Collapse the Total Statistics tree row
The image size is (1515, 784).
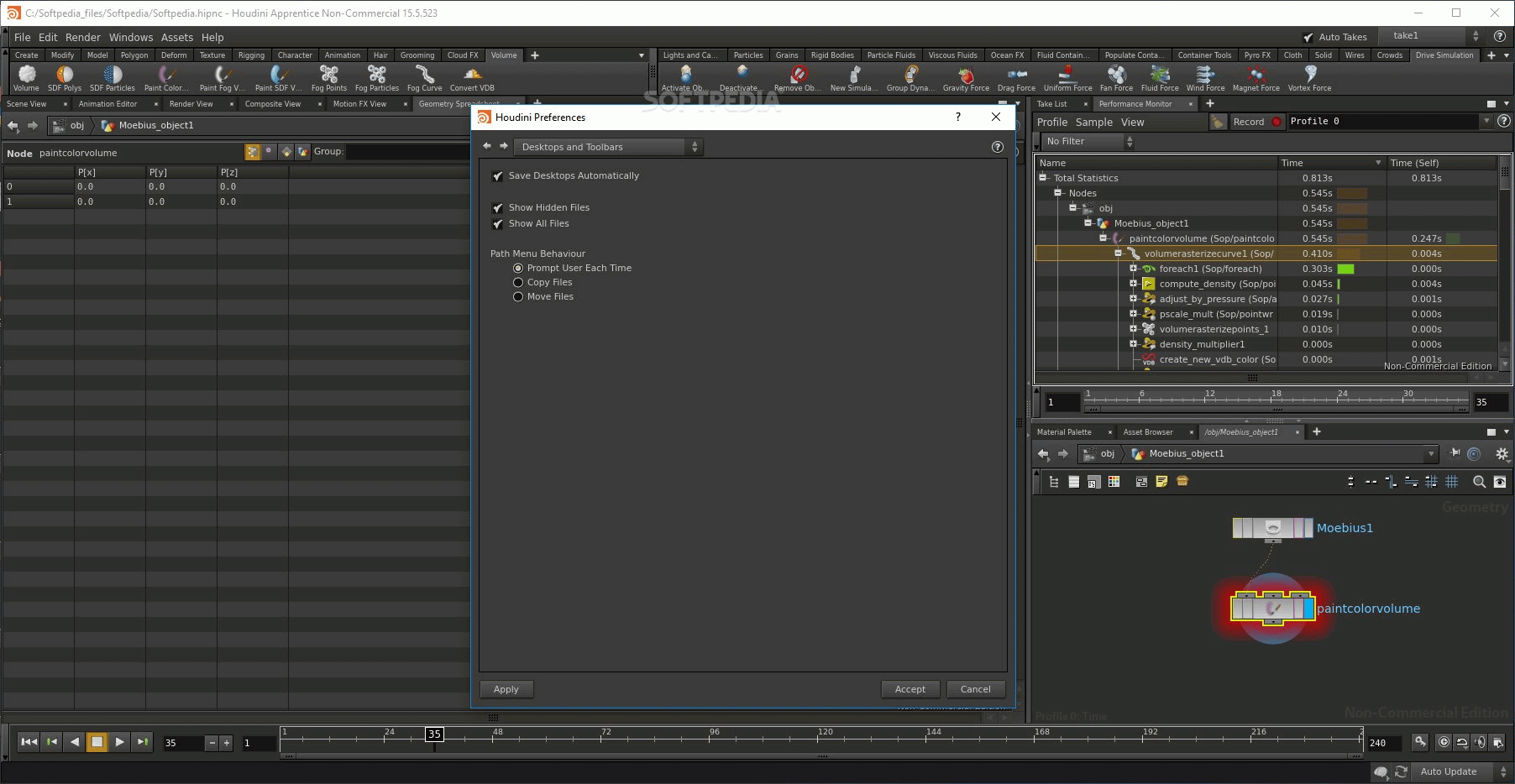point(1043,178)
